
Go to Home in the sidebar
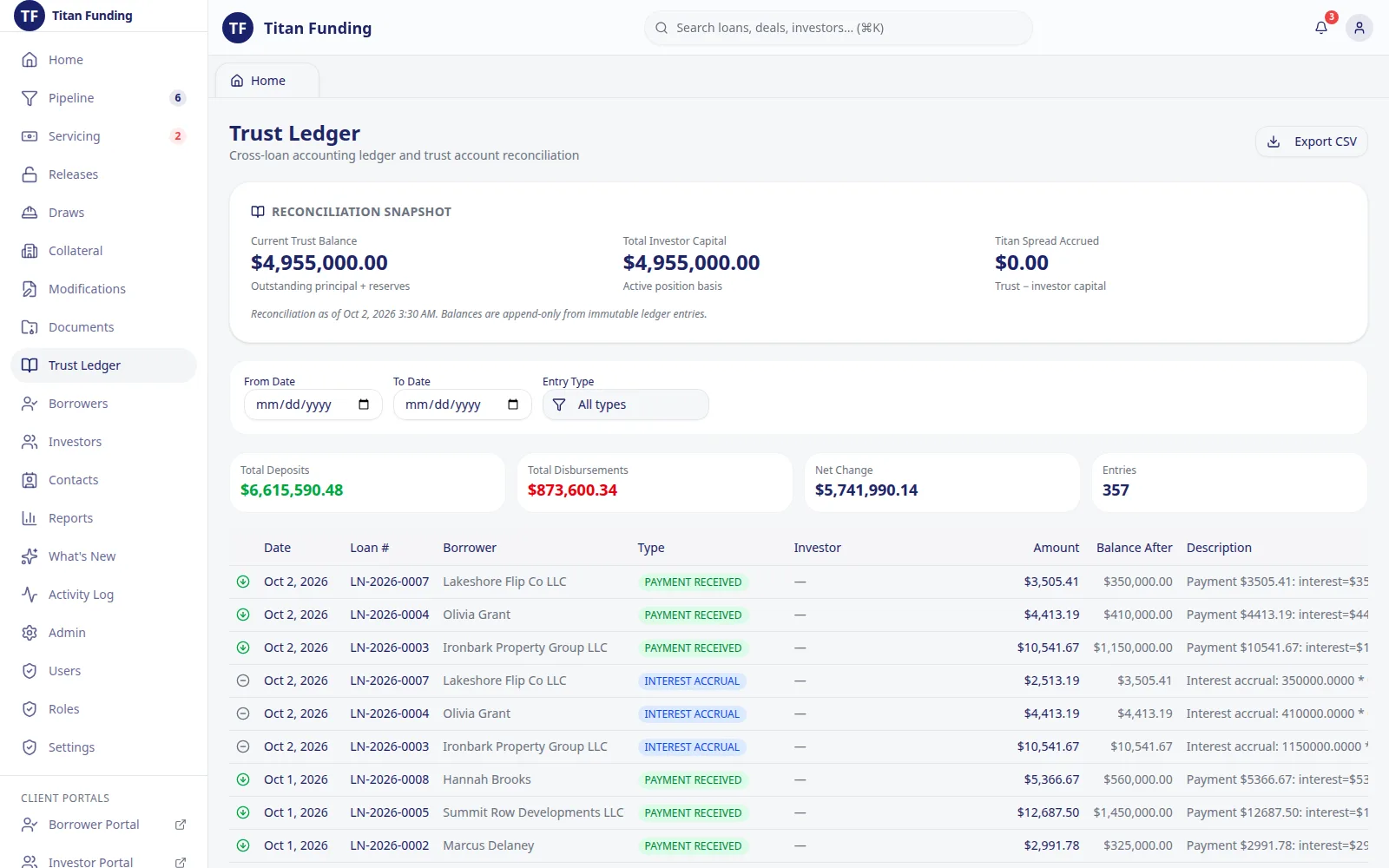tap(103, 60)
